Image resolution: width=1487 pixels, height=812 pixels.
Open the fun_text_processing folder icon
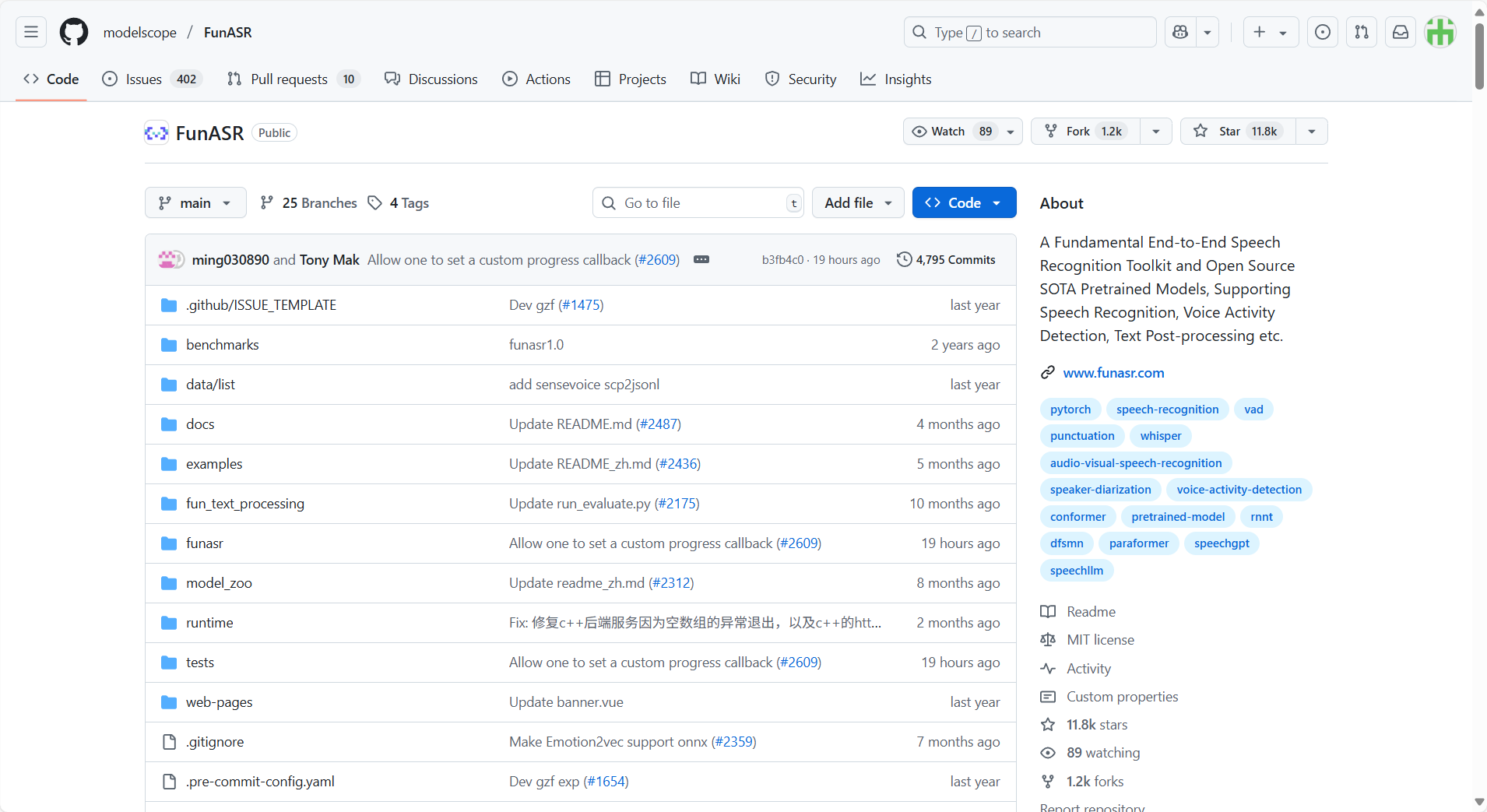(169, 503)
